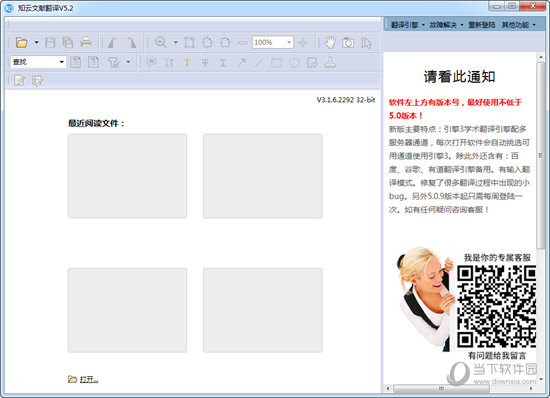
Task: Click the Save copy icon
Action: point(68,43)
